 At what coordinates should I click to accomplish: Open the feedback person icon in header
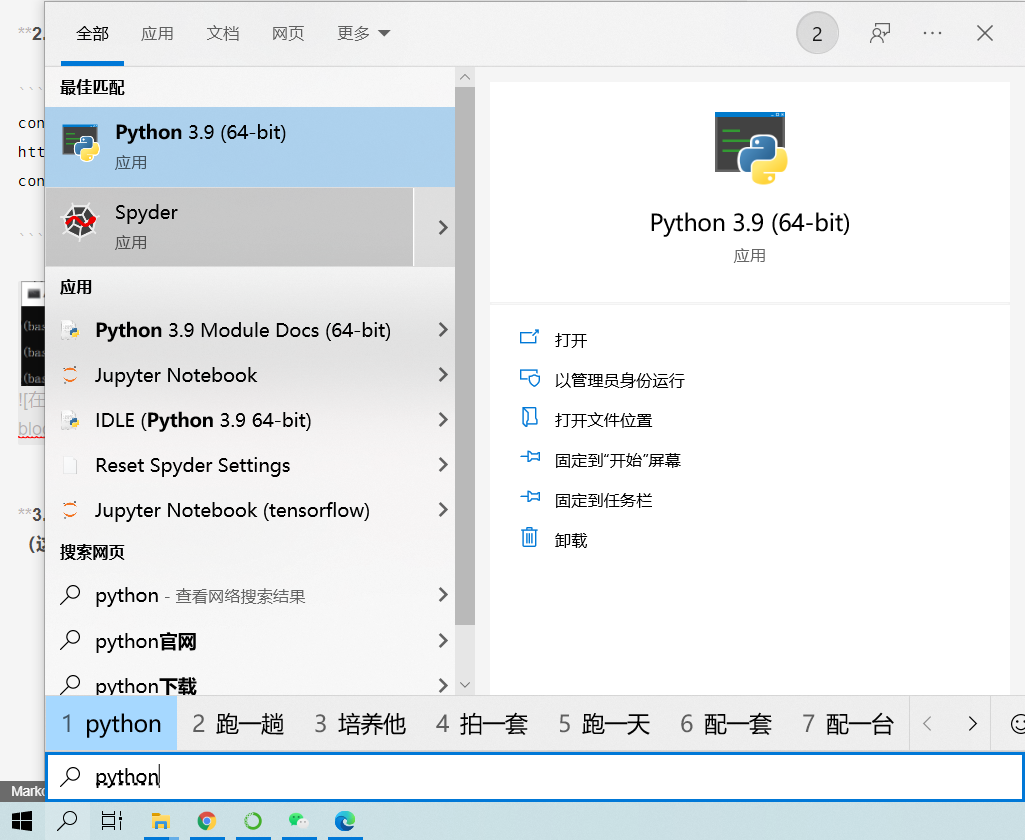(880, 33)
